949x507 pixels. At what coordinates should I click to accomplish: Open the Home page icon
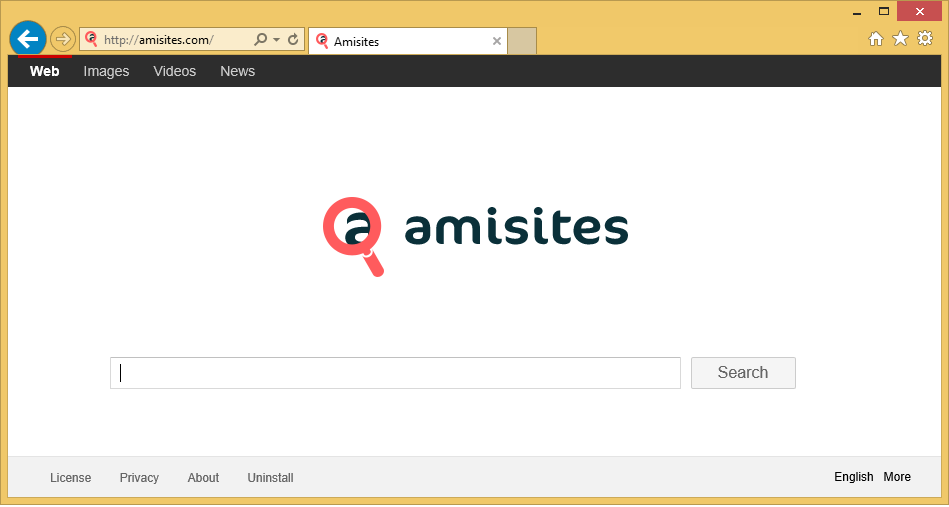pos(876,39)
